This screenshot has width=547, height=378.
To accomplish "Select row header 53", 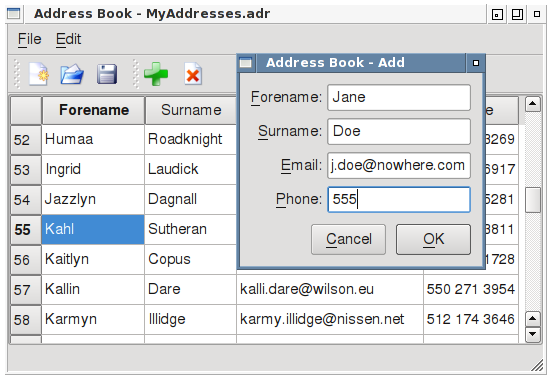I will point(26,170).
